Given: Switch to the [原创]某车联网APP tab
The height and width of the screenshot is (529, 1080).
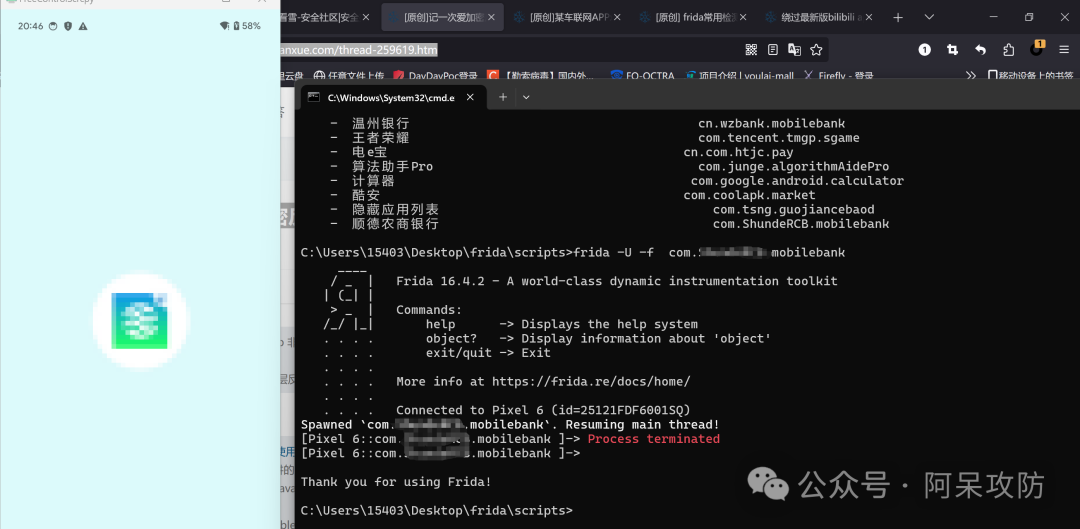Looking at the screenshot, I should [x=568, y=17].
